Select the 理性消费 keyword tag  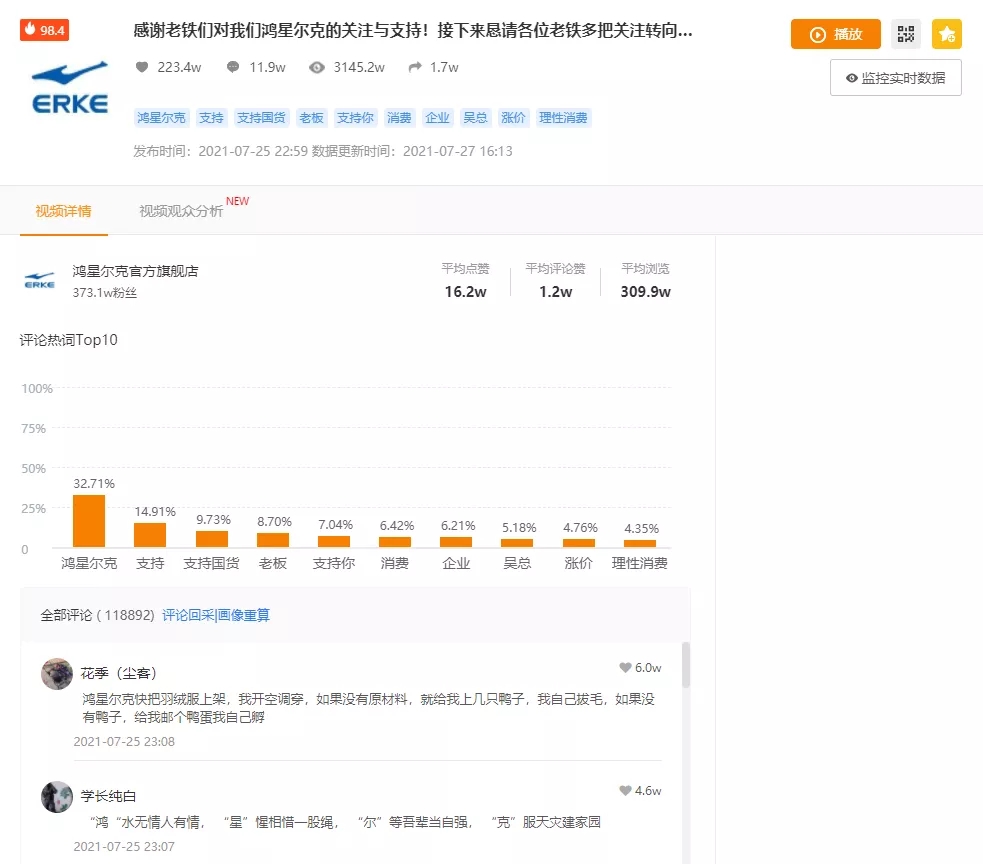coord(563,118)
